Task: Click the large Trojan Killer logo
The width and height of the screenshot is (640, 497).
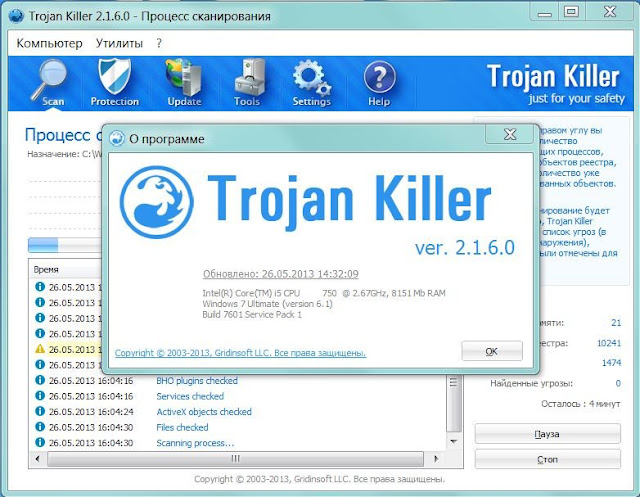Action: (157, 202)
